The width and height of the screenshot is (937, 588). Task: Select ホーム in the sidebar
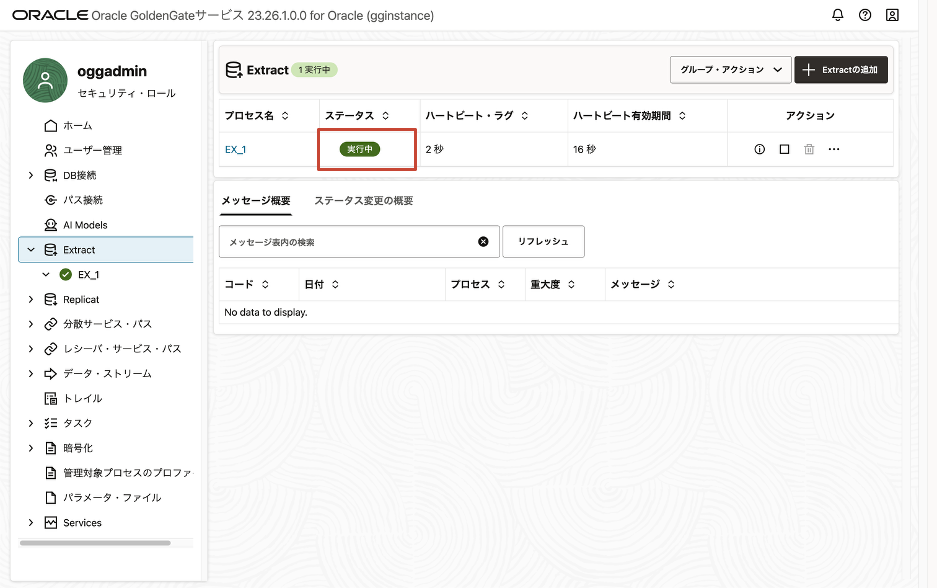pos(77,126)
